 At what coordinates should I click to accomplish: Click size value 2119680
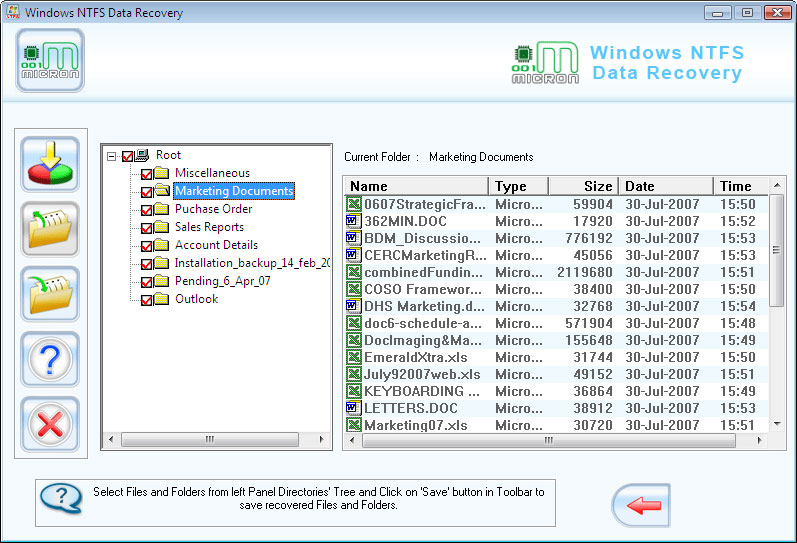pyautogui.click(x=585, y=272)
